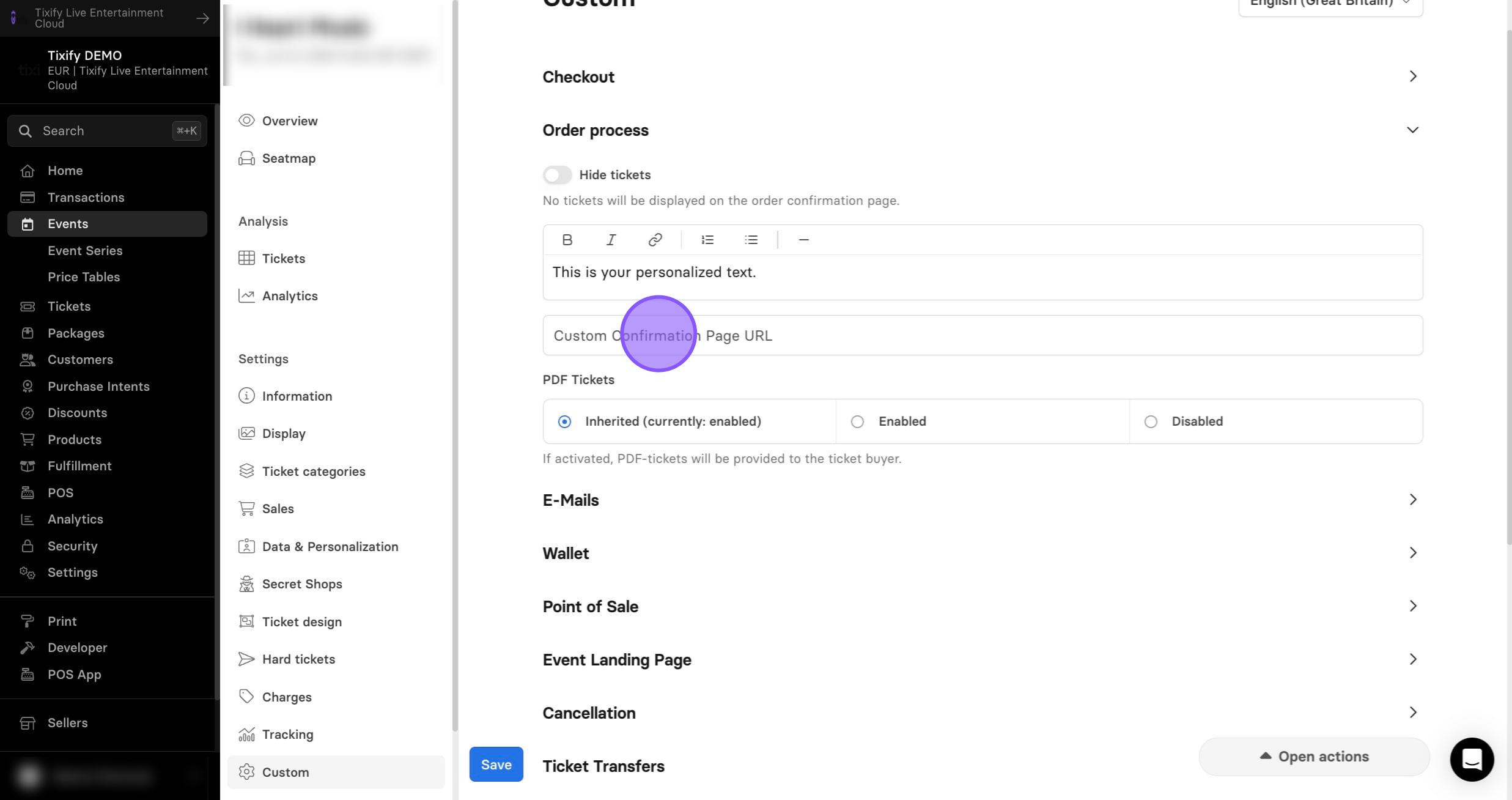Insert a bulleted list in the editor
1512x800 pixels.
tap(751, 240)
